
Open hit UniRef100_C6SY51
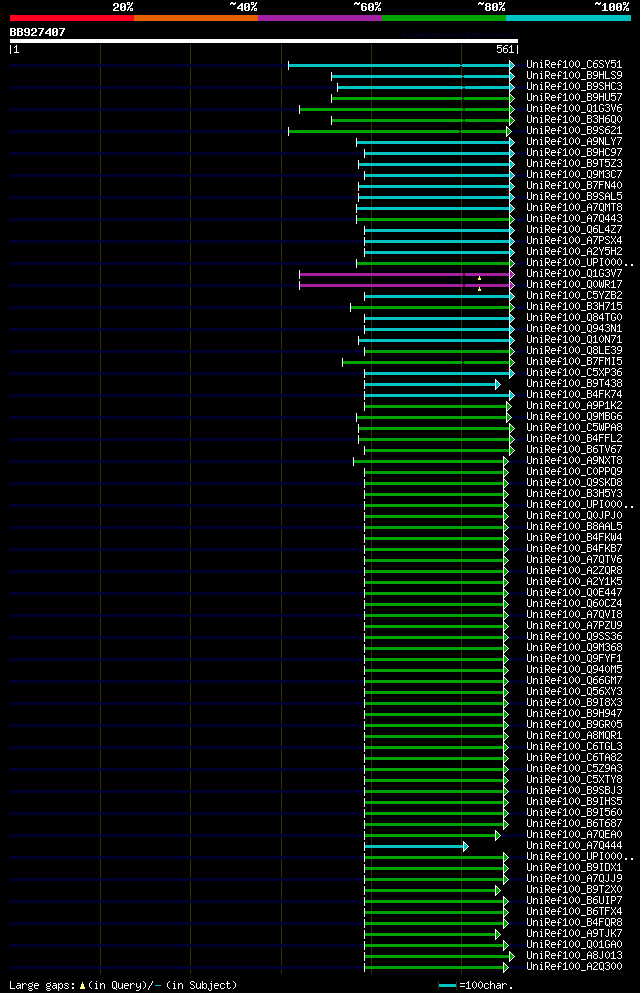point(574,65)
